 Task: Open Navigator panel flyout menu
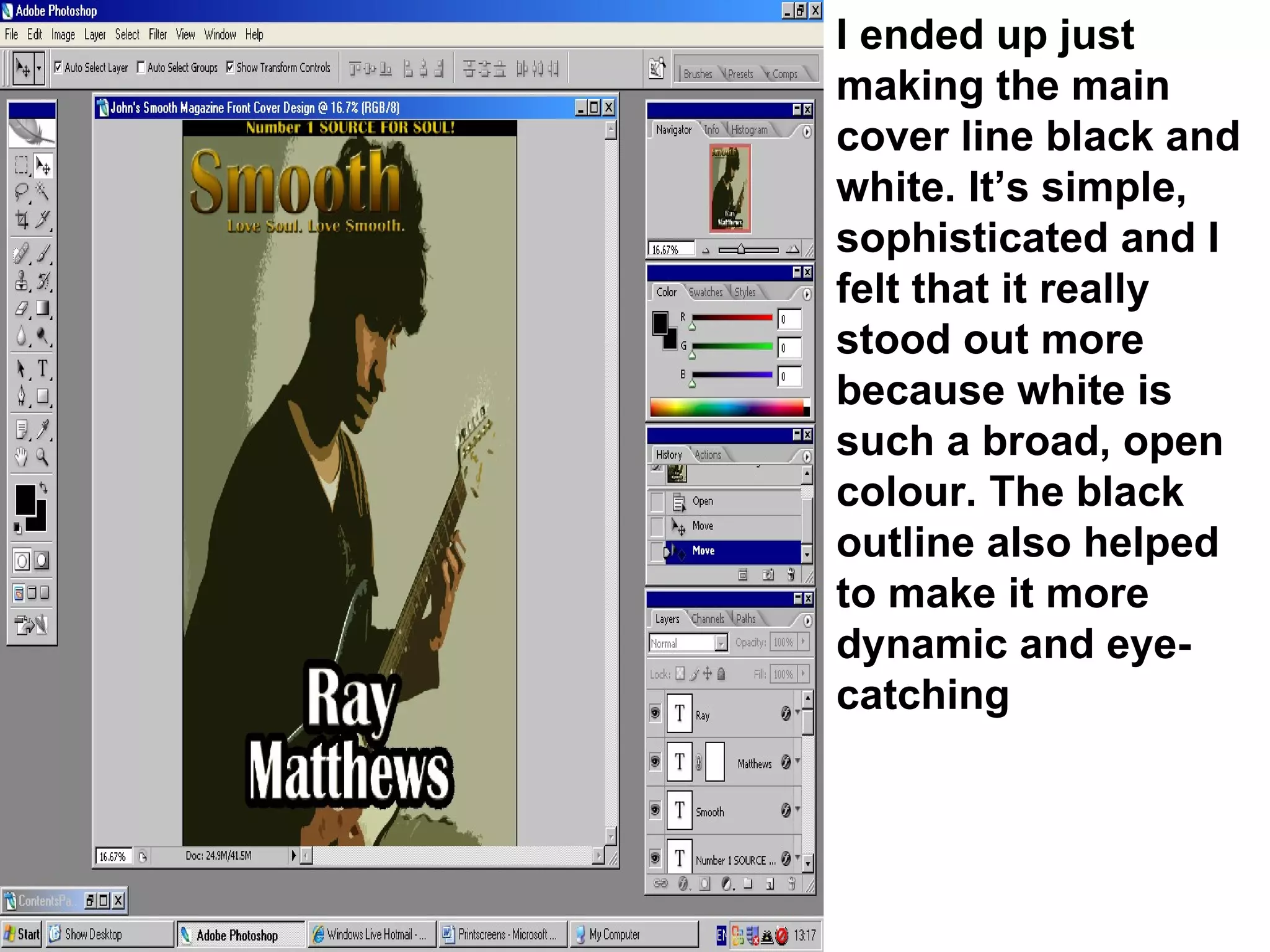pos(806,131)
